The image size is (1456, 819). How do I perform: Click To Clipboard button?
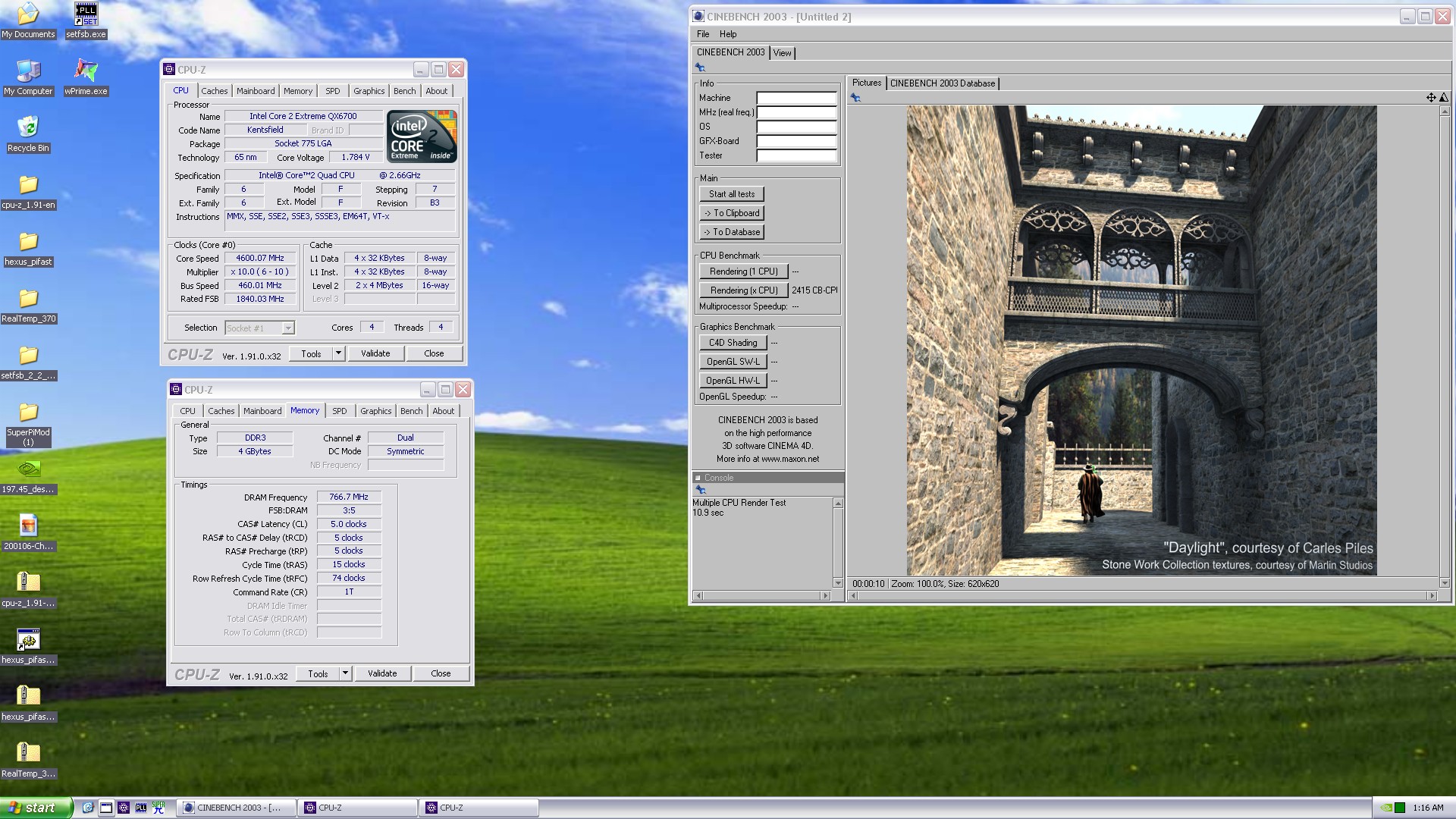pyautogui.click(x=732, y=213)
